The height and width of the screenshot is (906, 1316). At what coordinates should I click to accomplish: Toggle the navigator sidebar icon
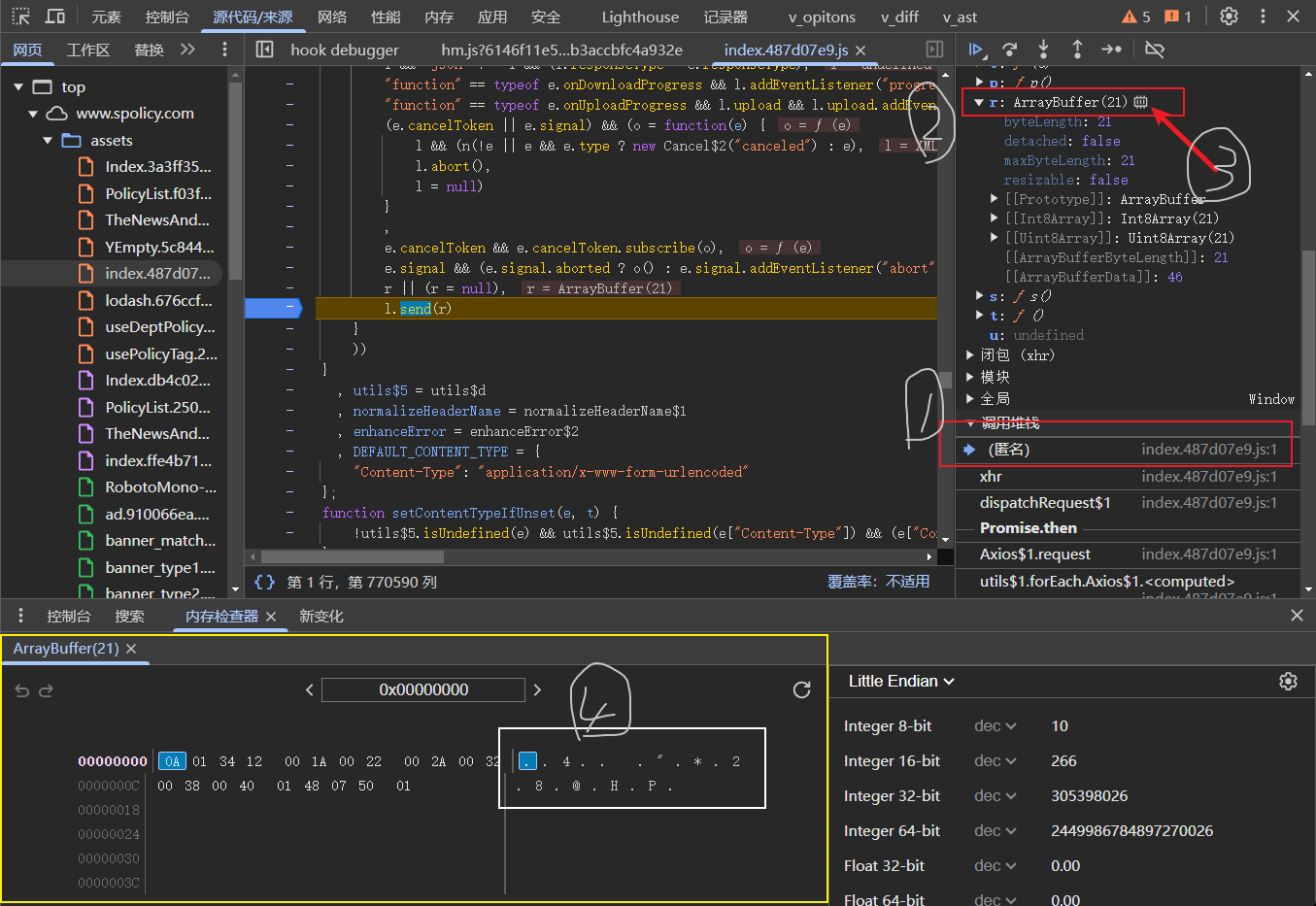pos(264,50)
